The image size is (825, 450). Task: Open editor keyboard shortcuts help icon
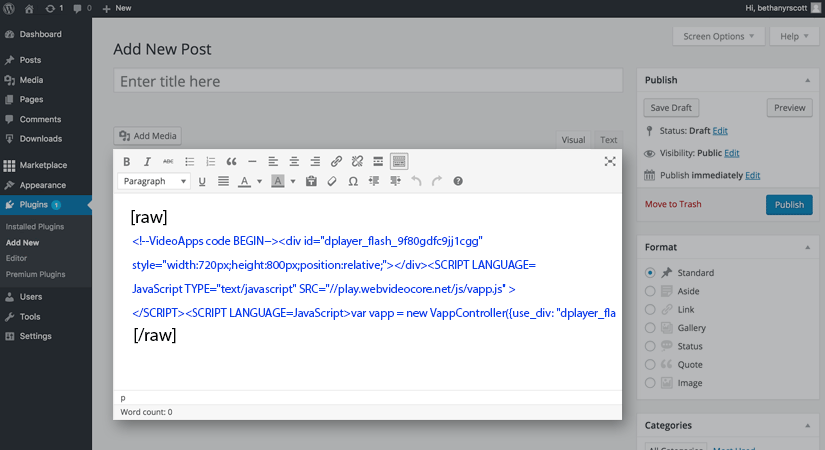[458, 181]
